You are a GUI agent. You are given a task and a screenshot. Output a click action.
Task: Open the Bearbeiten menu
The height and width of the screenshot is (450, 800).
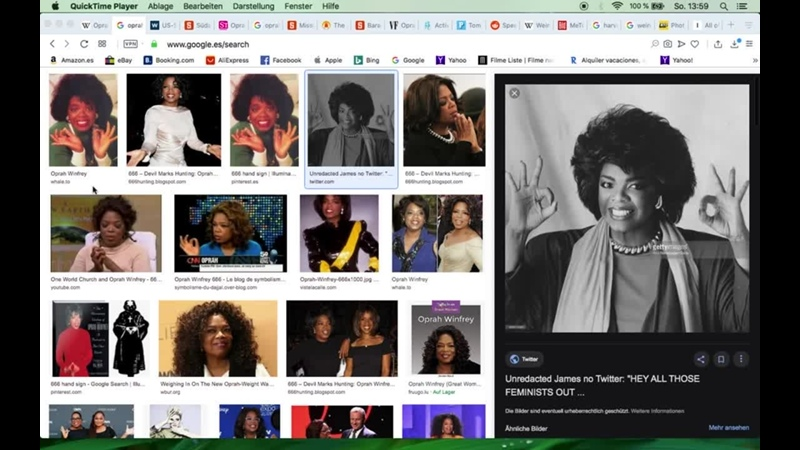point(203,6)
